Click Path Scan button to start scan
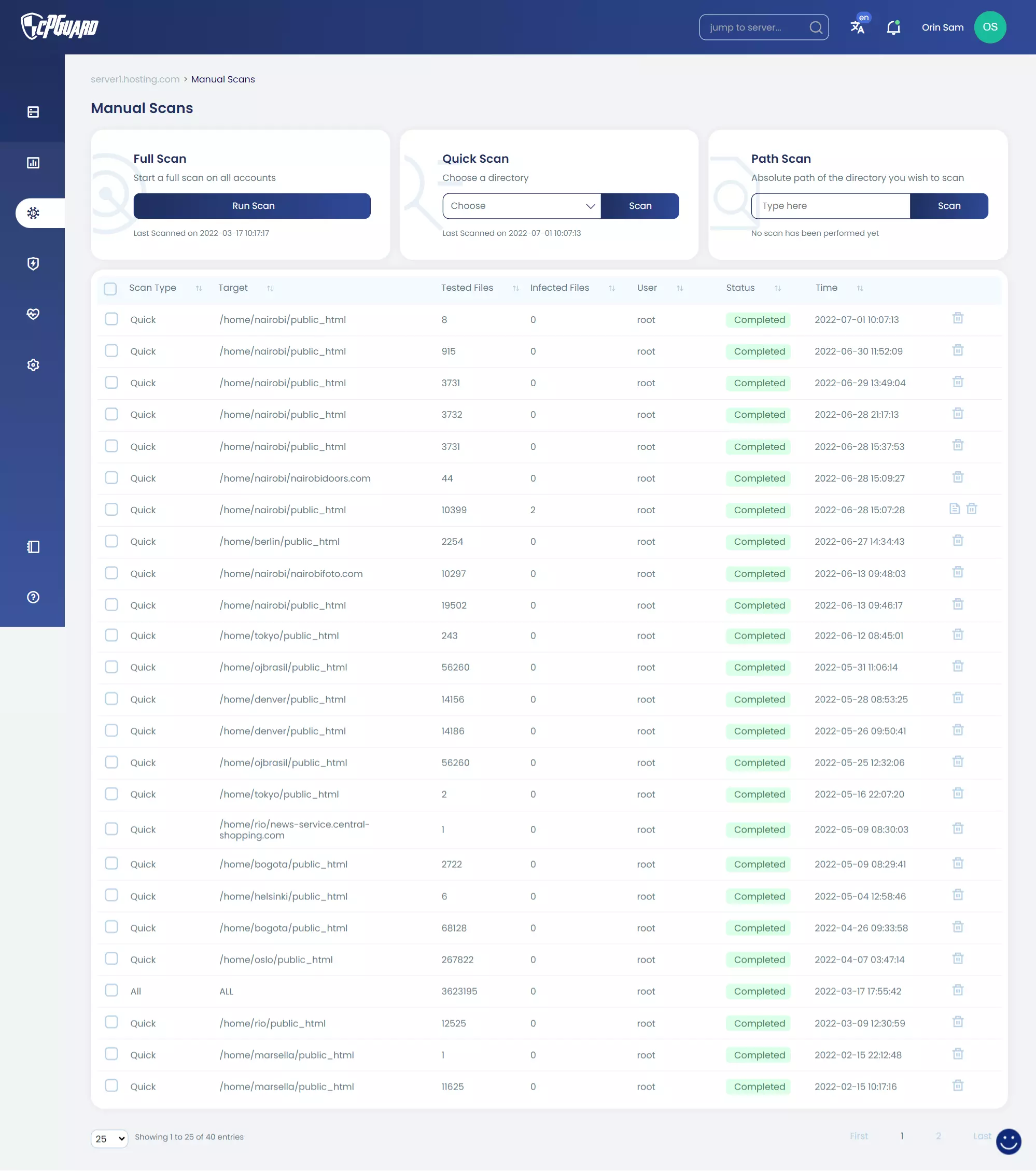This screenshot has width=1036, height=1171. click(949, 205)
